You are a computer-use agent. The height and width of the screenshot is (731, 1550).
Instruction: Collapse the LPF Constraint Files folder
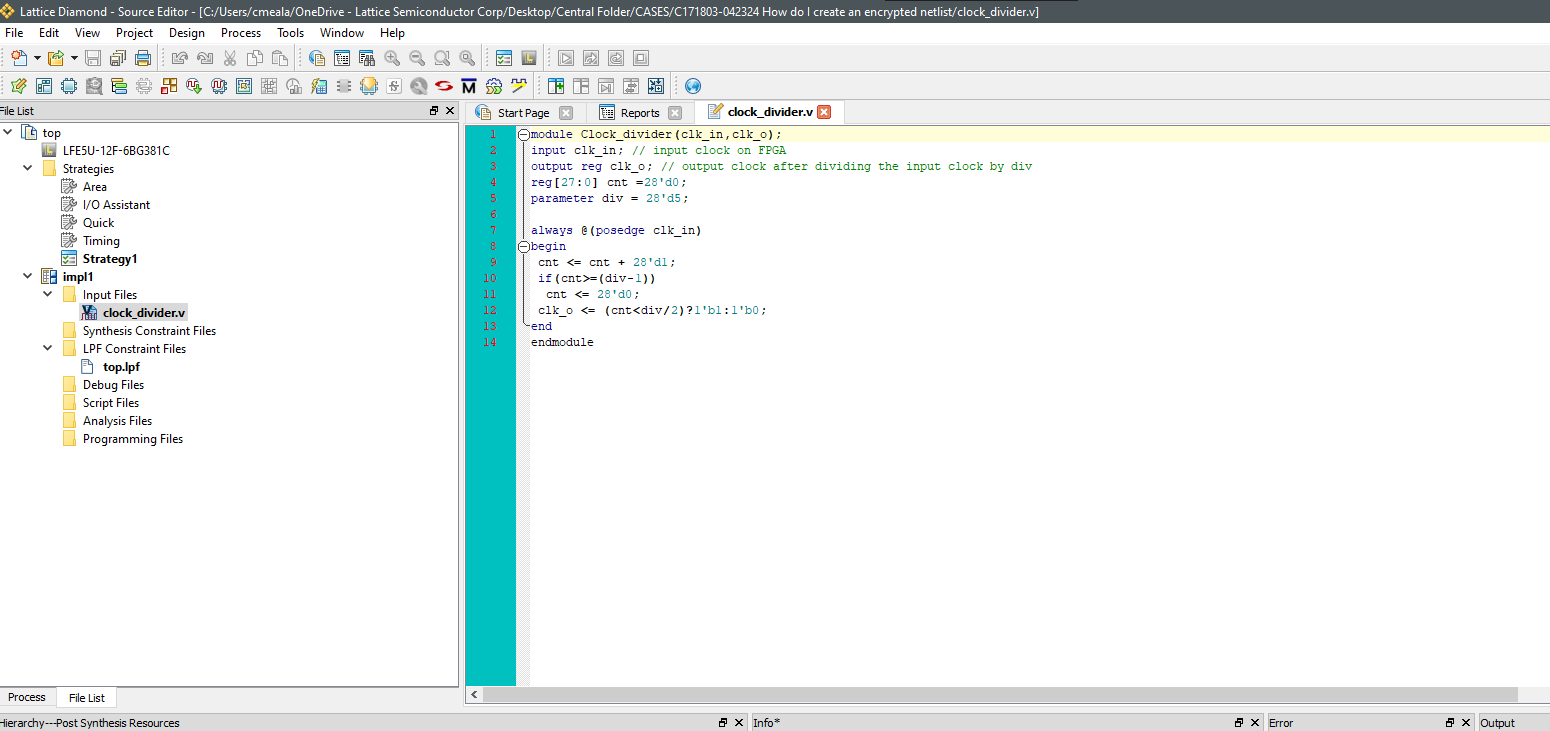tap(48, 349)
